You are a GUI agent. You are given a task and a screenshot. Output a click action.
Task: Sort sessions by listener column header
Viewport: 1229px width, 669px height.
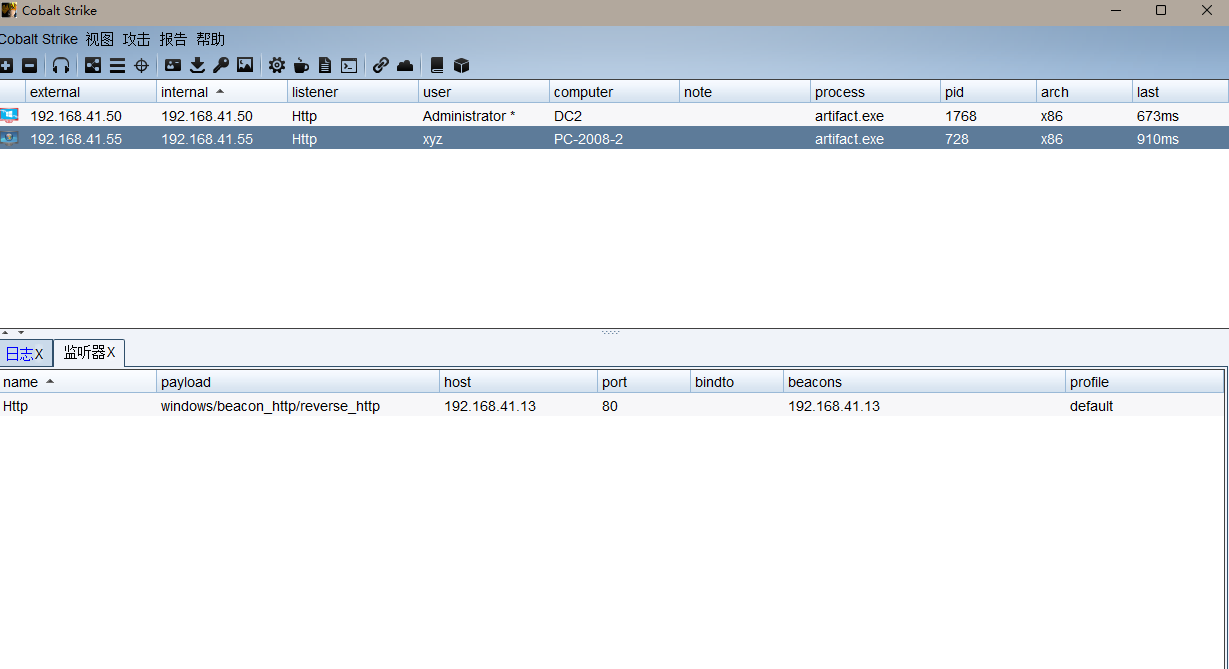click(x=353, y=92)
